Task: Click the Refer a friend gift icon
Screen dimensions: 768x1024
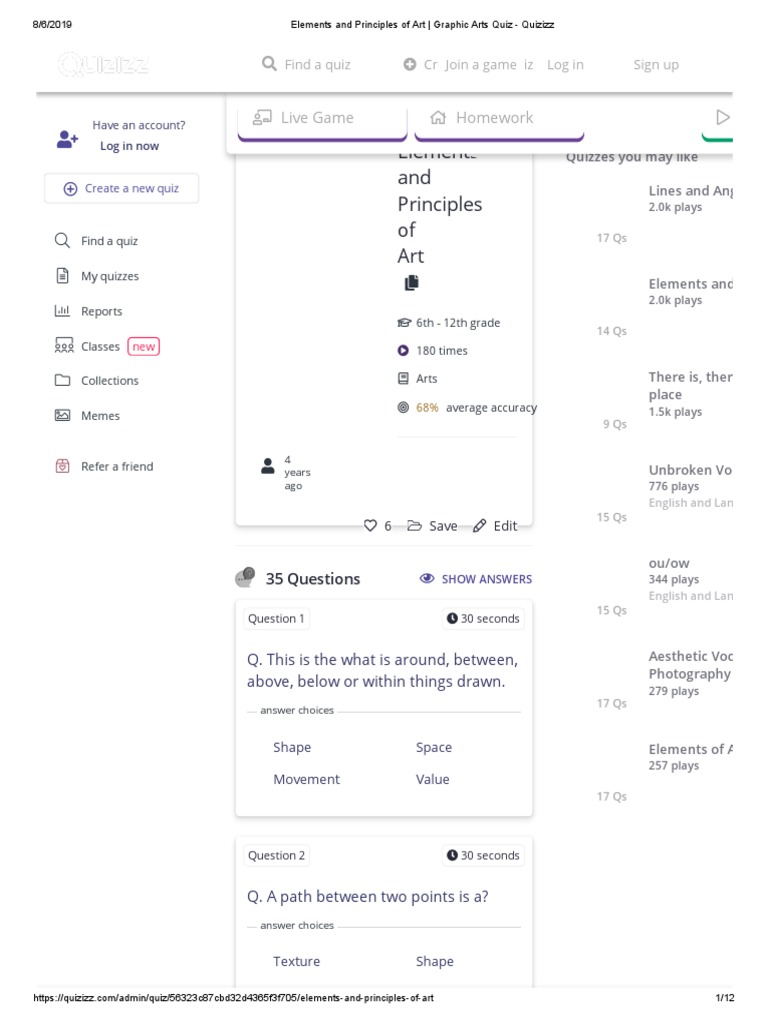Action: [62, 466]
